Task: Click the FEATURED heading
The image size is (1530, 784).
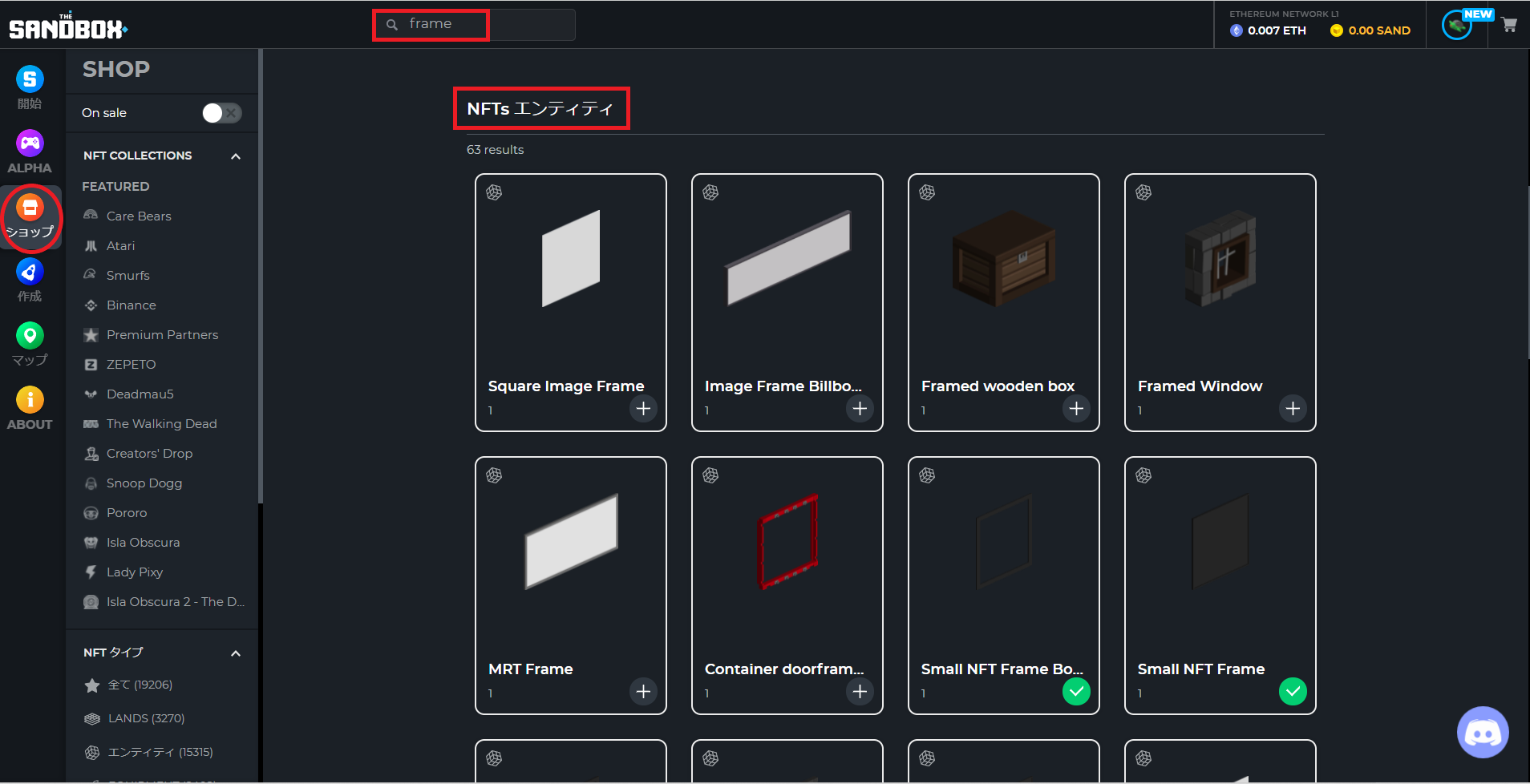Action: pos(115,187)
